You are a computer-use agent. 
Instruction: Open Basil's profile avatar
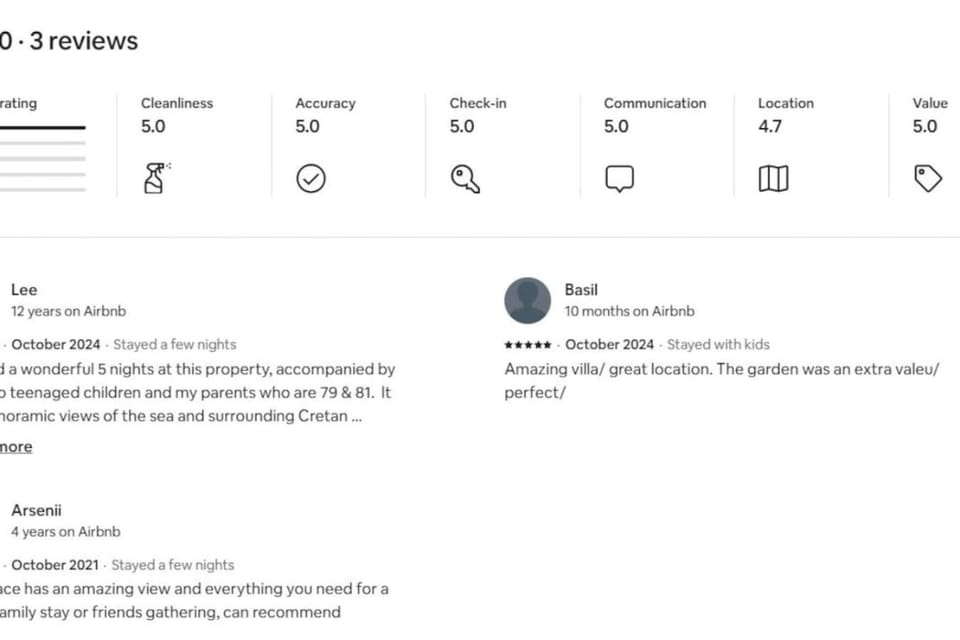pyautogui.click(x=527, y=301)
